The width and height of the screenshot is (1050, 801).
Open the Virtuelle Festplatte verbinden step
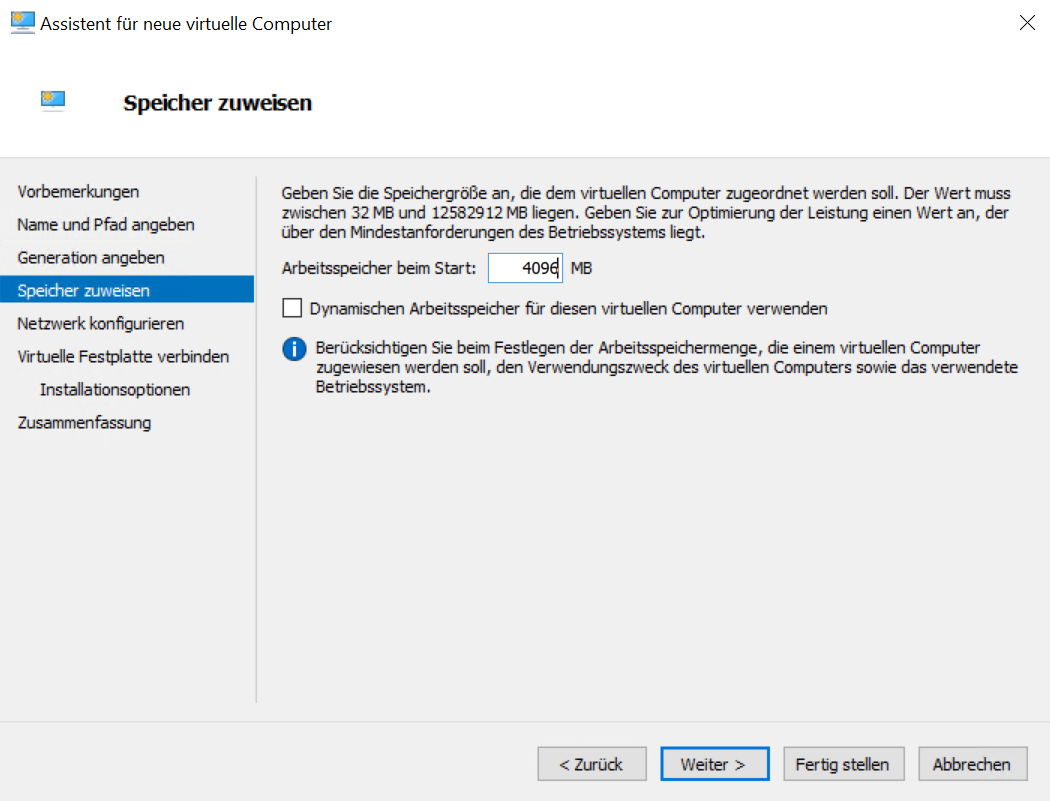(x=123, y=357)
